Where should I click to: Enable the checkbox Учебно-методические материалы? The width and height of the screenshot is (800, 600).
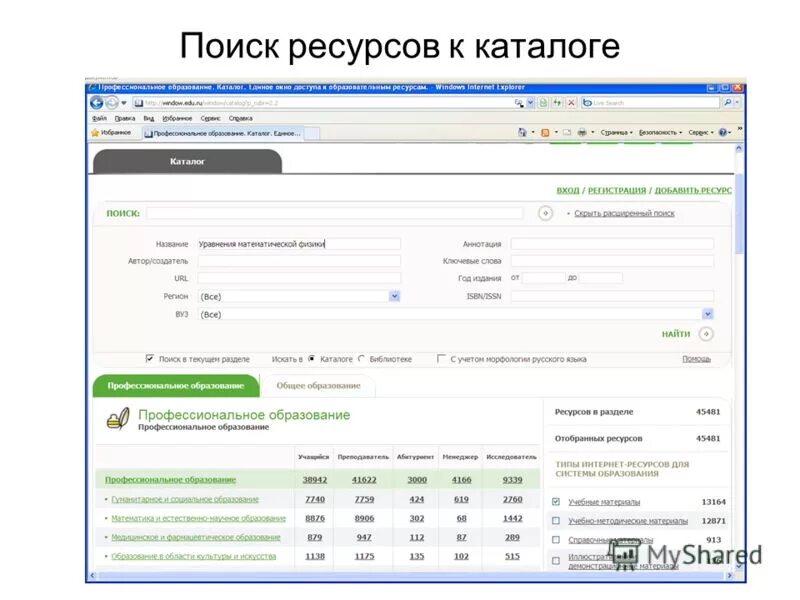pos(556,520)
